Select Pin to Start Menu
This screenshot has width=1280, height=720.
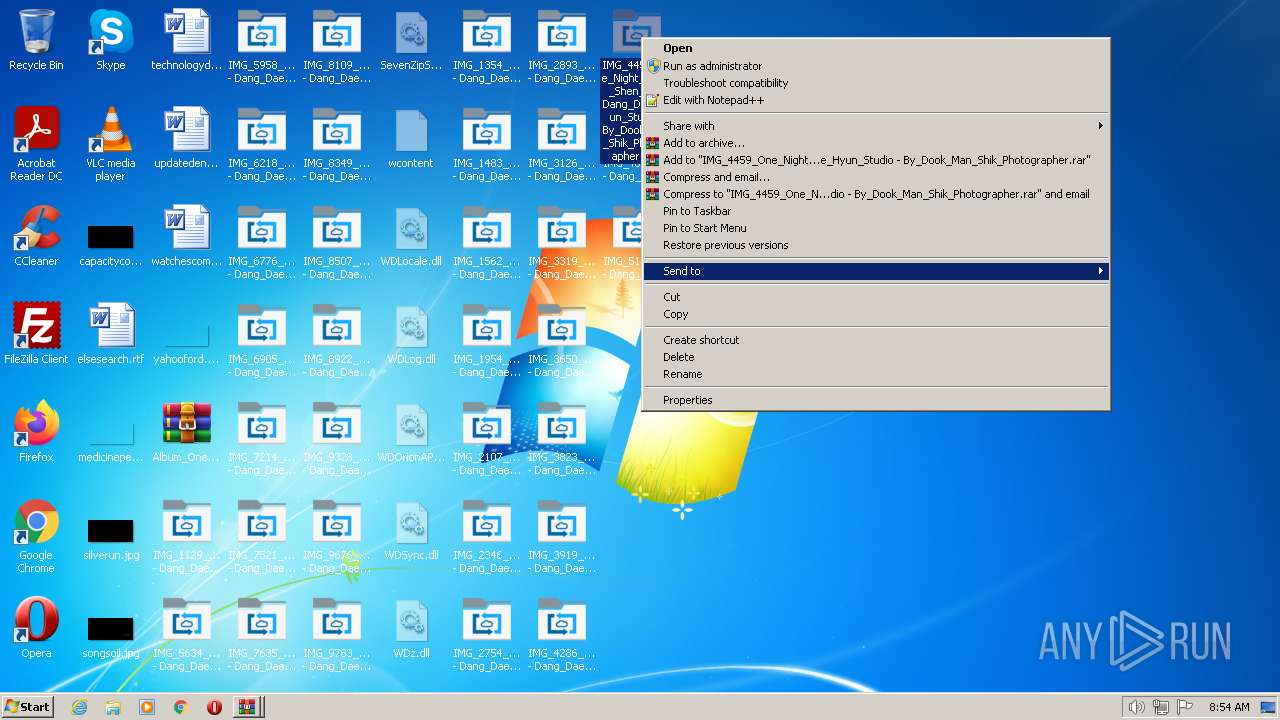point(876,228)
